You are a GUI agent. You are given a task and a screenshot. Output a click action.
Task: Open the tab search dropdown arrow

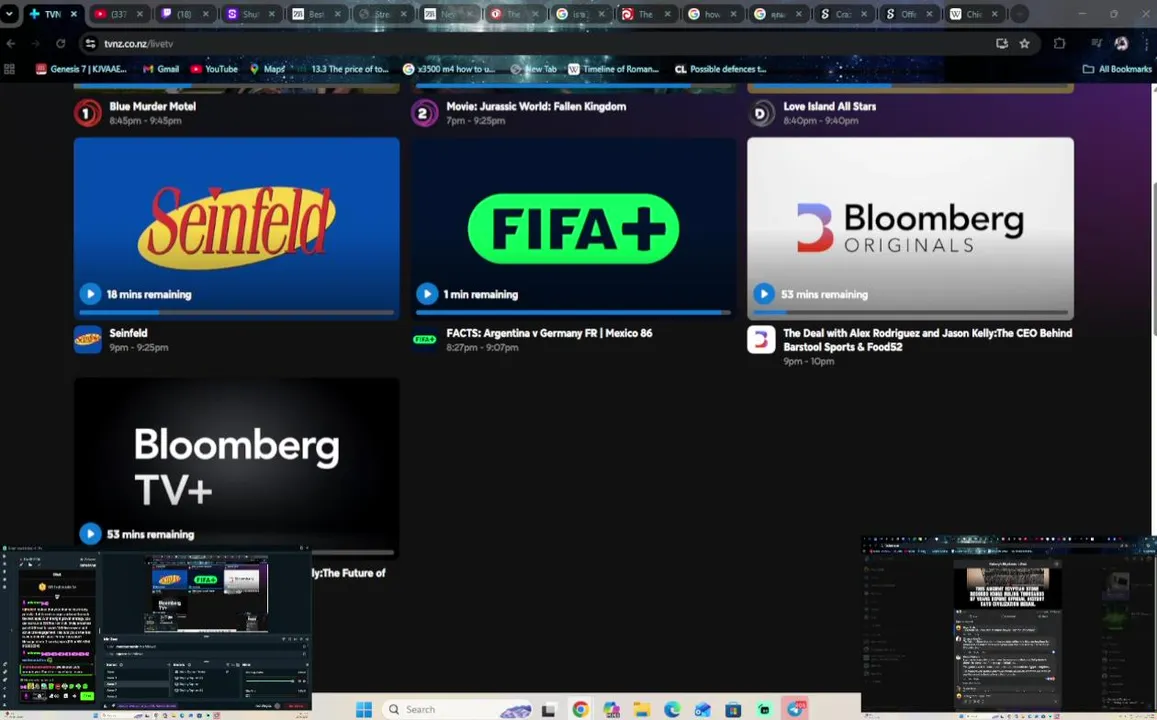click(9, 13)
